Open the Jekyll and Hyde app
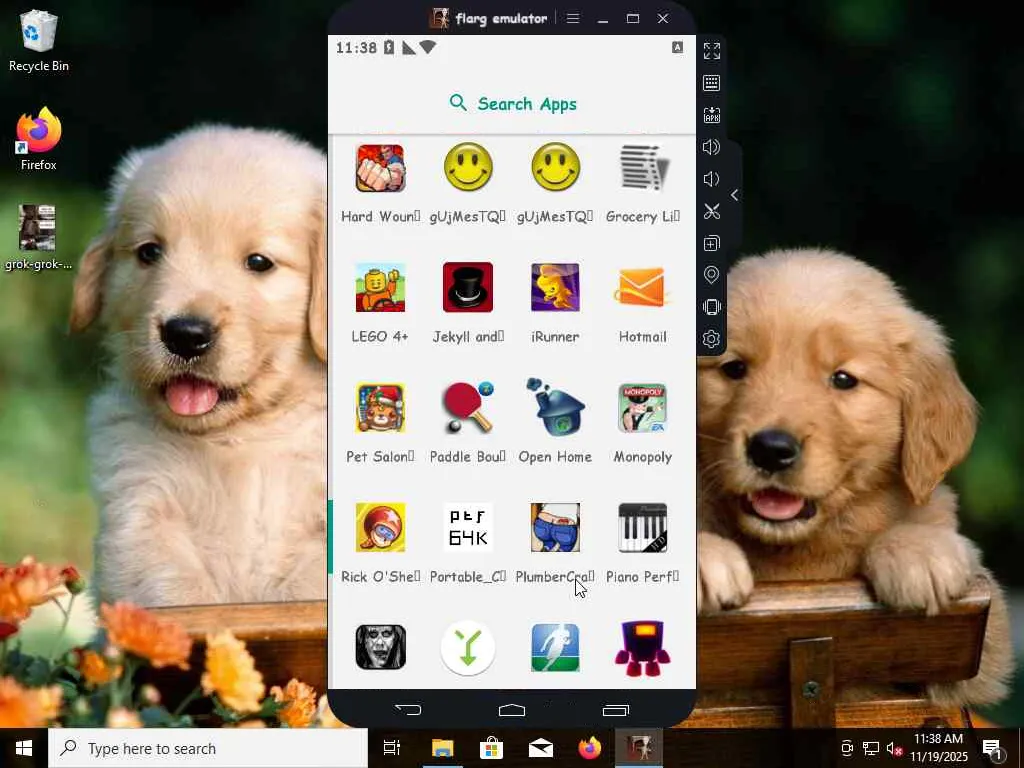This screenshot has width=1024, height=768. [x=468, y=288]
